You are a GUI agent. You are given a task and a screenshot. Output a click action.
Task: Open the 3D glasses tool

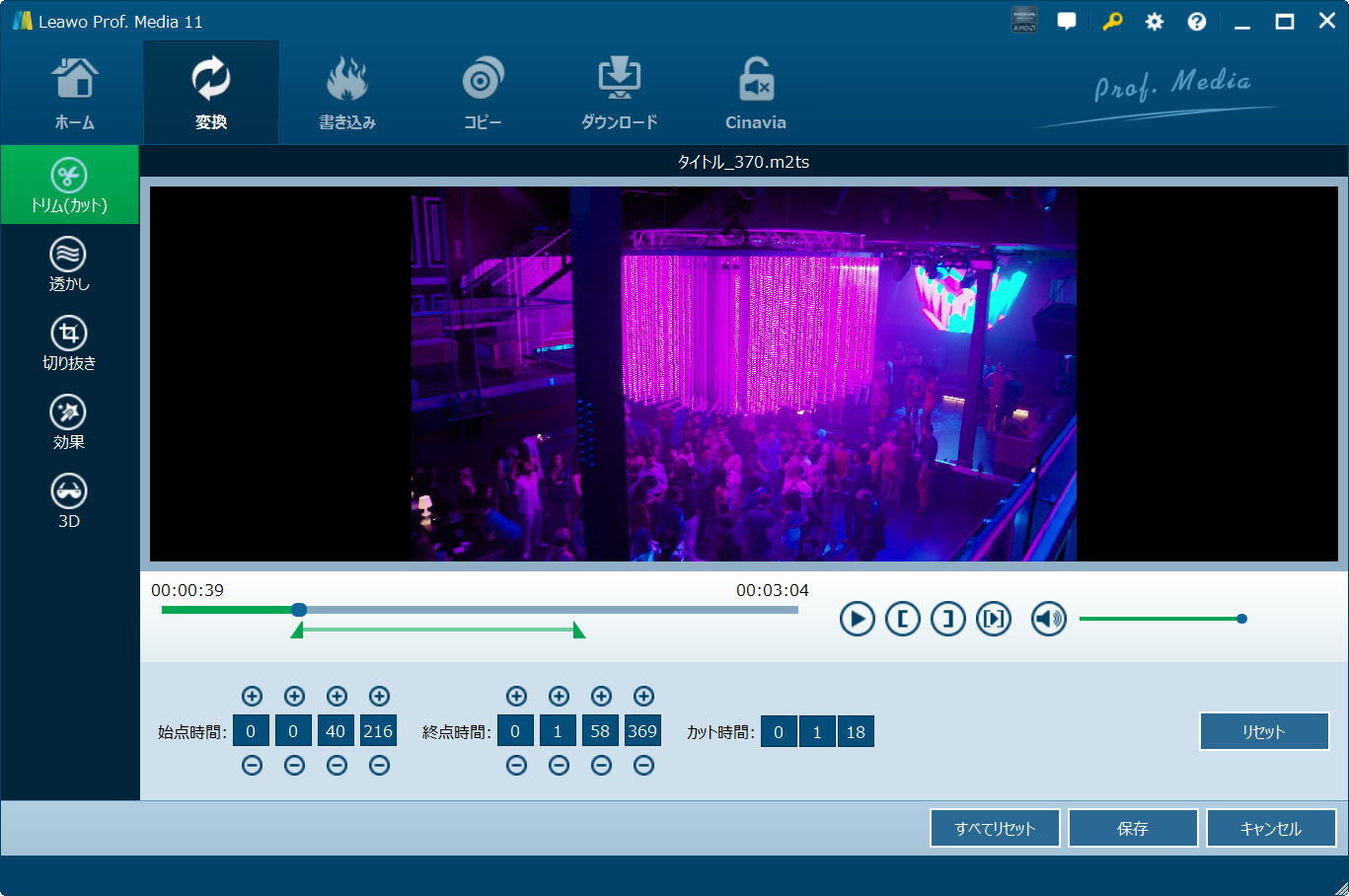point(69,501)
